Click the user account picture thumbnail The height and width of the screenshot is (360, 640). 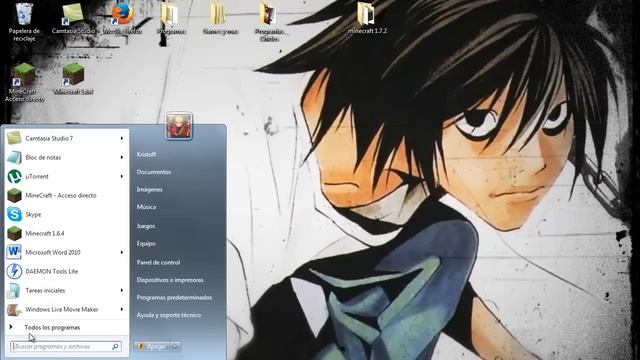coord(179,126)
